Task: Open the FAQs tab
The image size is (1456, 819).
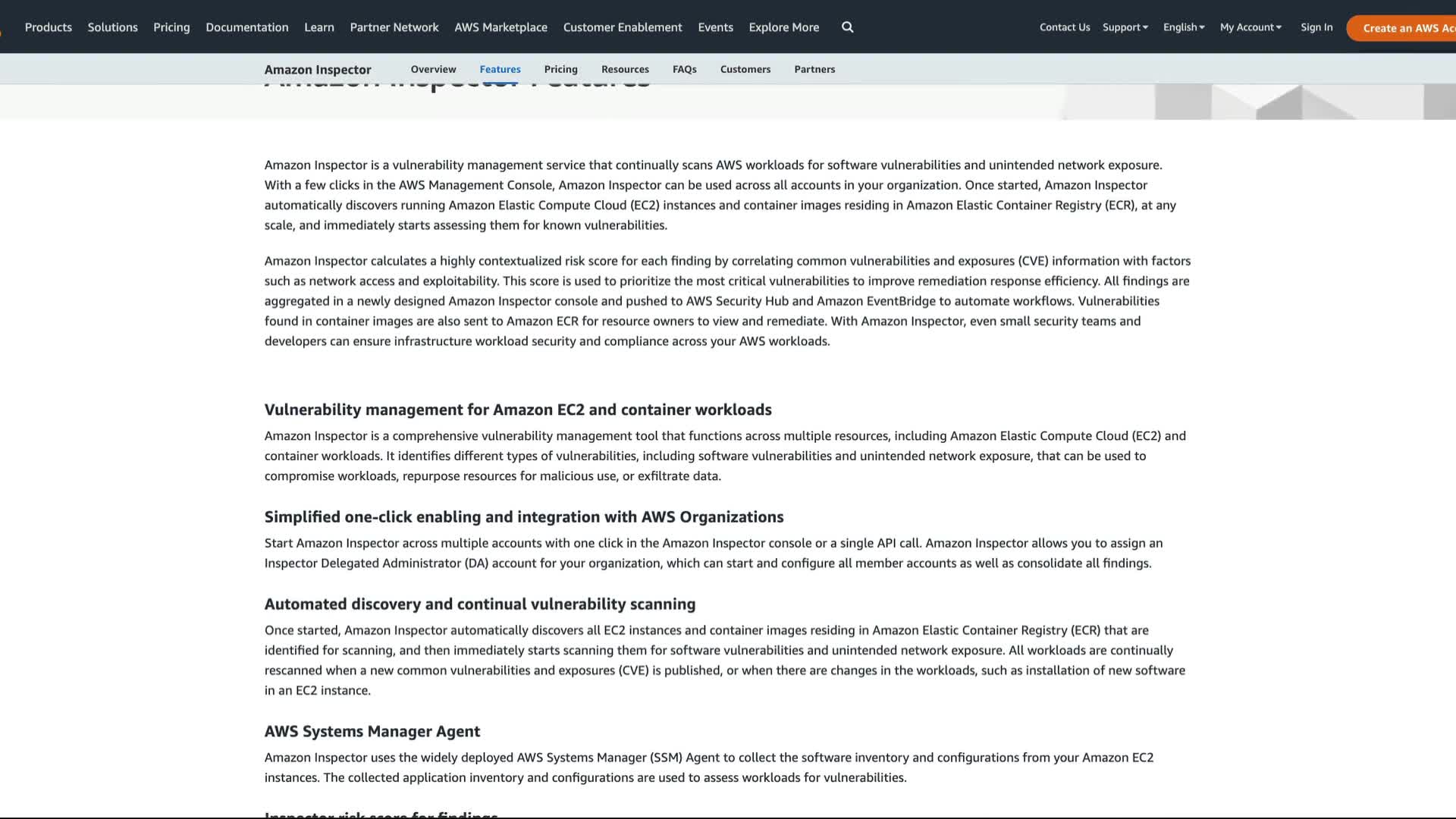Action: point(684,69)
